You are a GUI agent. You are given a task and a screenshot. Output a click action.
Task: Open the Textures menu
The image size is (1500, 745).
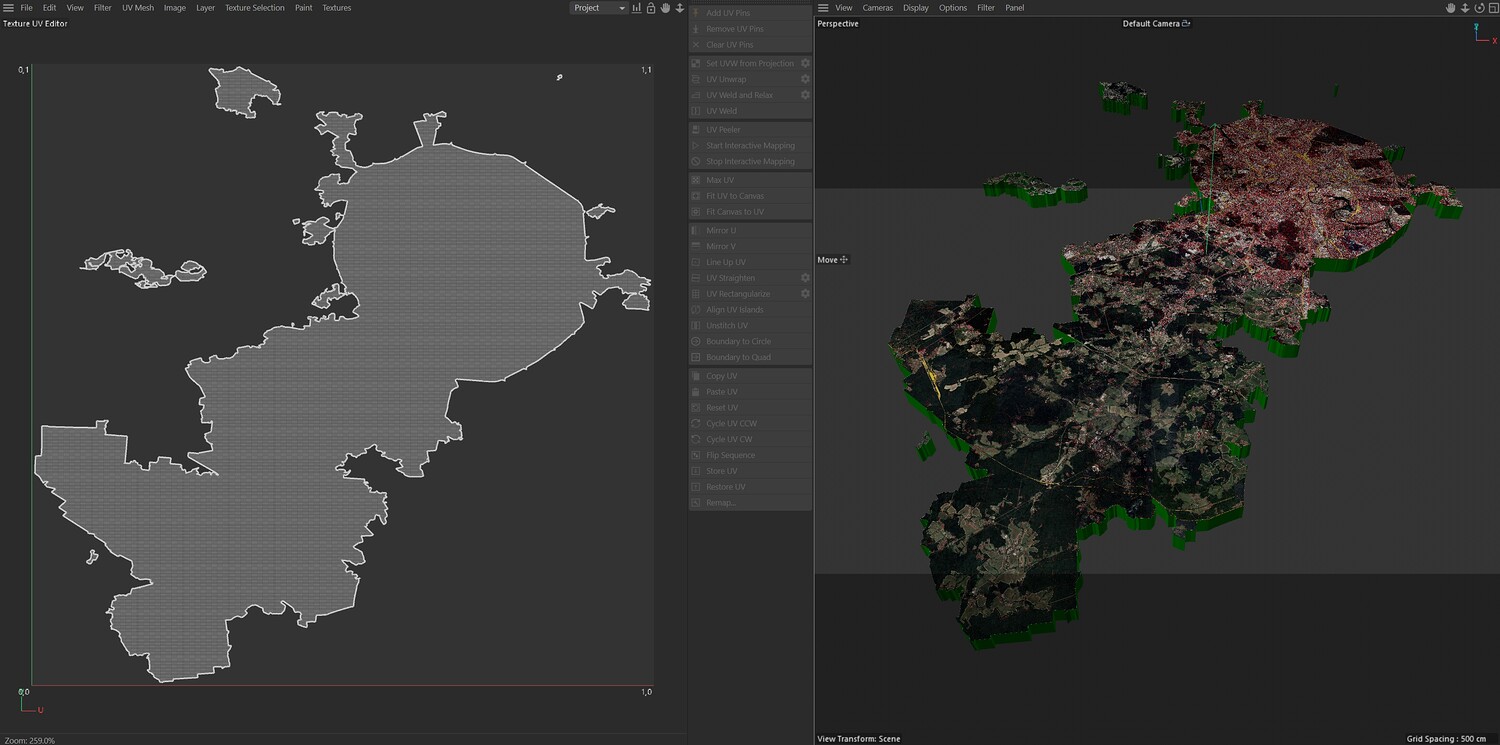[336, 8]
